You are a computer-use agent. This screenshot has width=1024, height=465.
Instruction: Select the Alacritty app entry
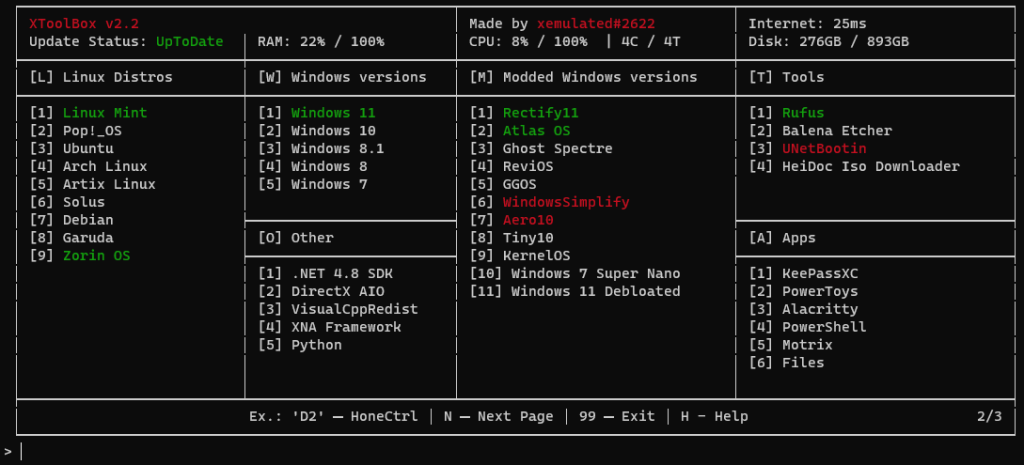[x=803, y=309]
